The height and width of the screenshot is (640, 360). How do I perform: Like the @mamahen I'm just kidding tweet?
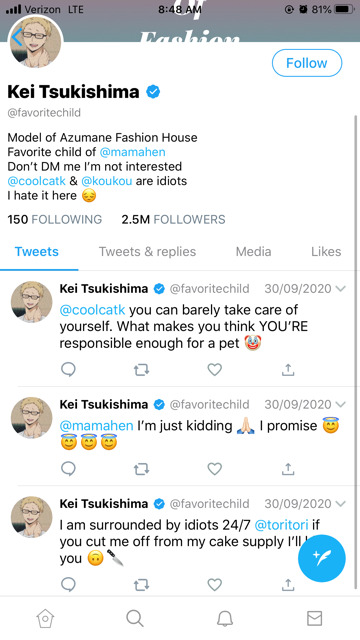pos(215,469)
